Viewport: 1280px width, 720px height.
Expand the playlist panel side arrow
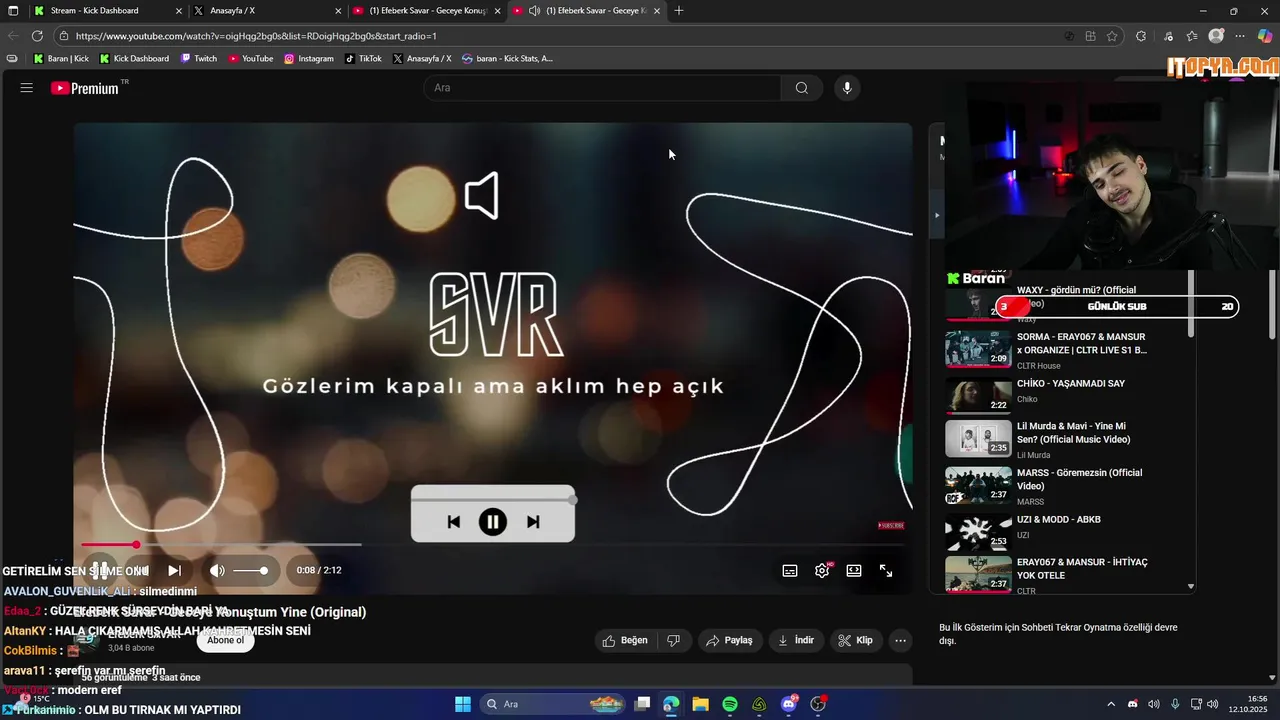pyautogui.click(x=937, y=215)
